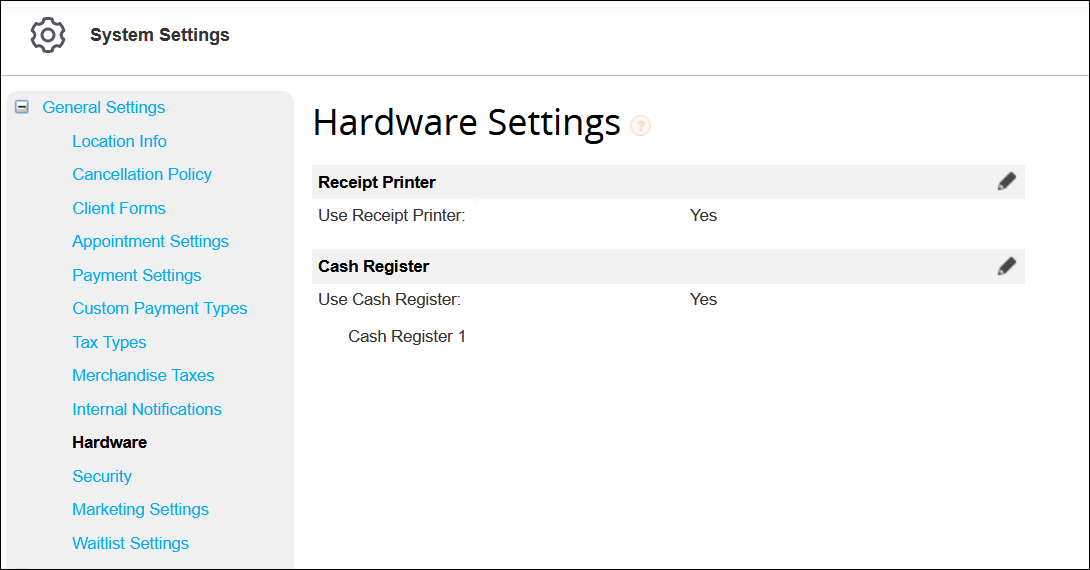Click the Use Receipt Printer label
Screen dimensions: 1090x570
pyautogui.click(x=391, y=215)
